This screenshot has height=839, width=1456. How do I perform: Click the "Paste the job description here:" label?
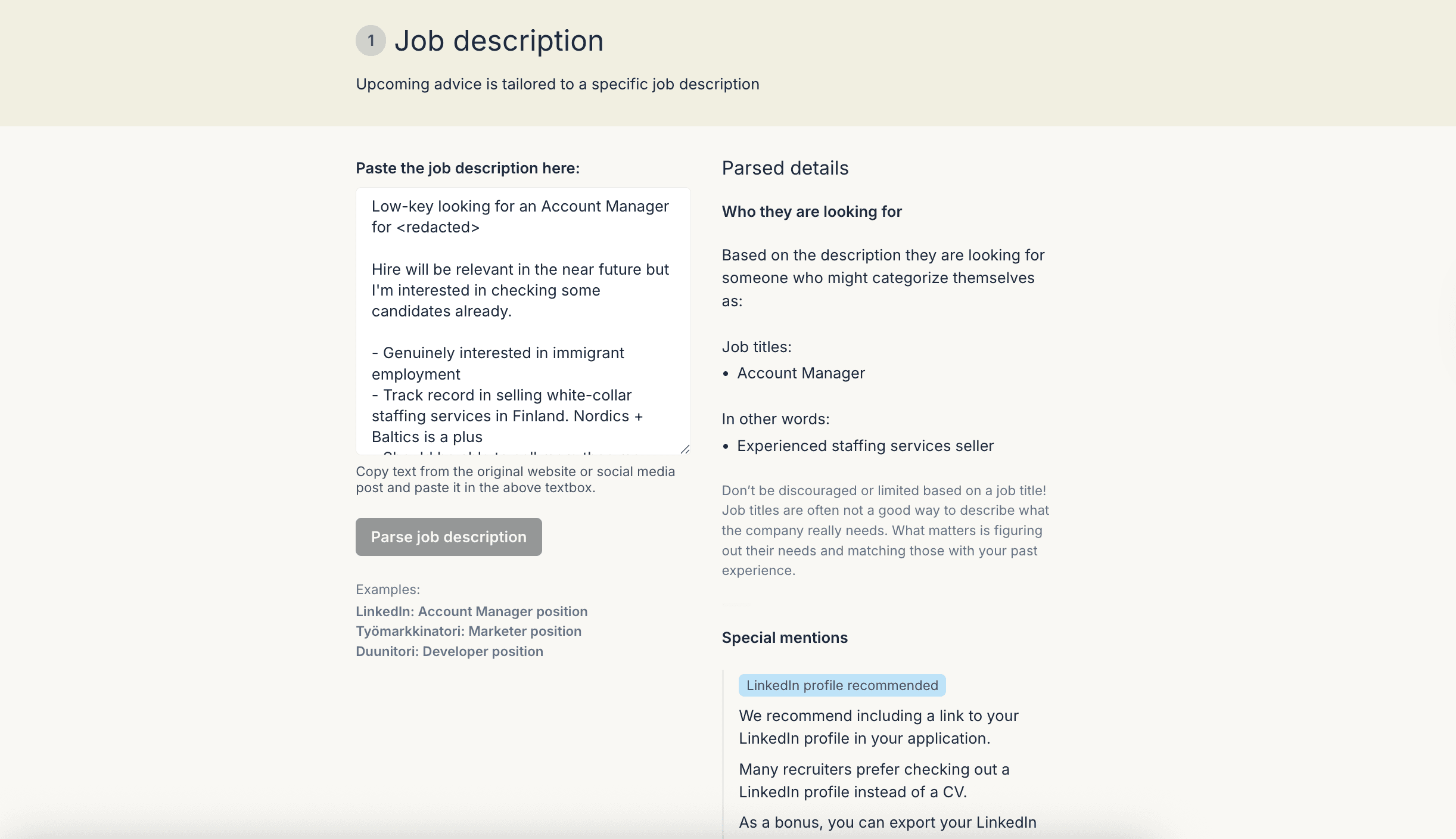coord(468,167)
